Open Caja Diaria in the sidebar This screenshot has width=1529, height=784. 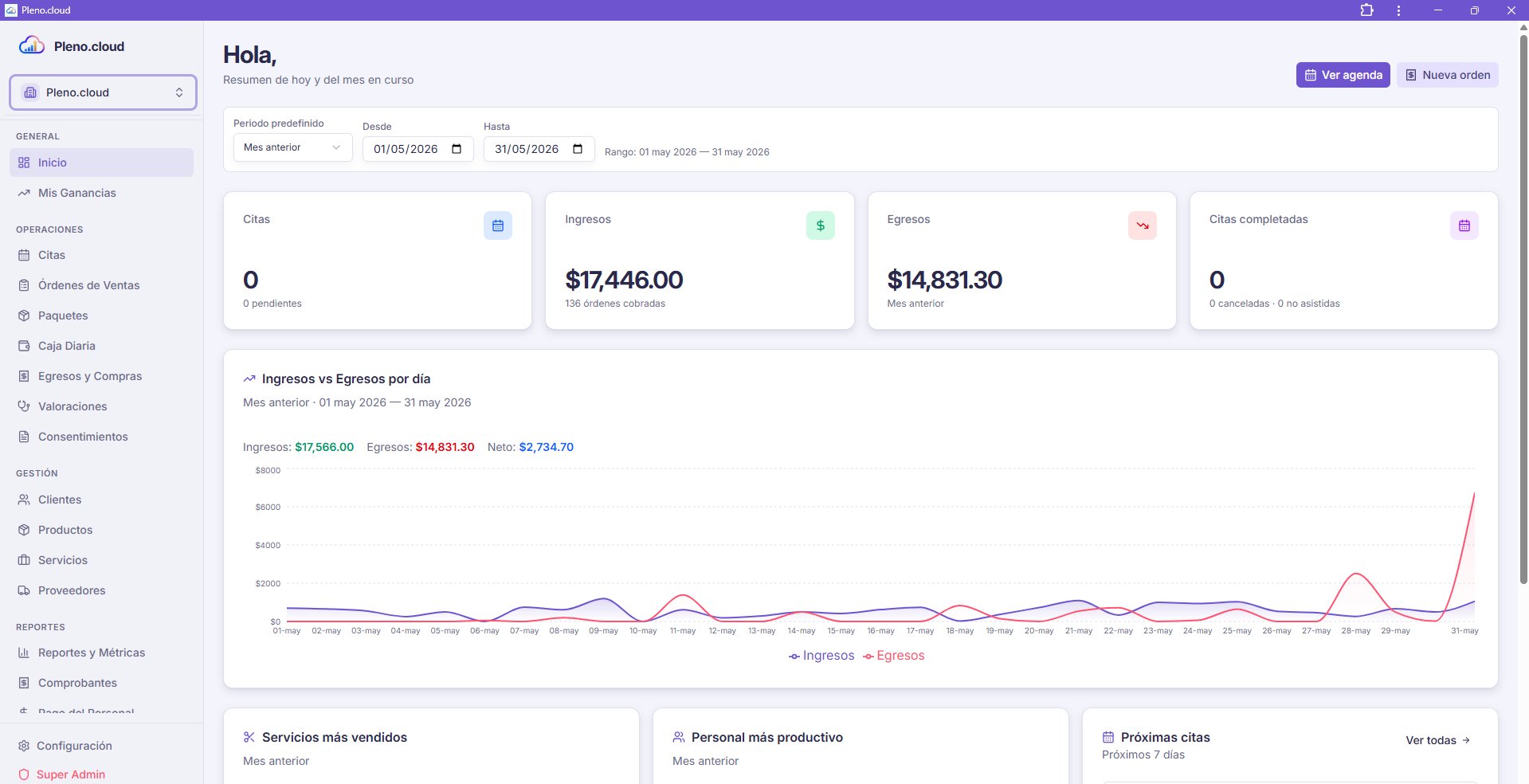[101, 346]
